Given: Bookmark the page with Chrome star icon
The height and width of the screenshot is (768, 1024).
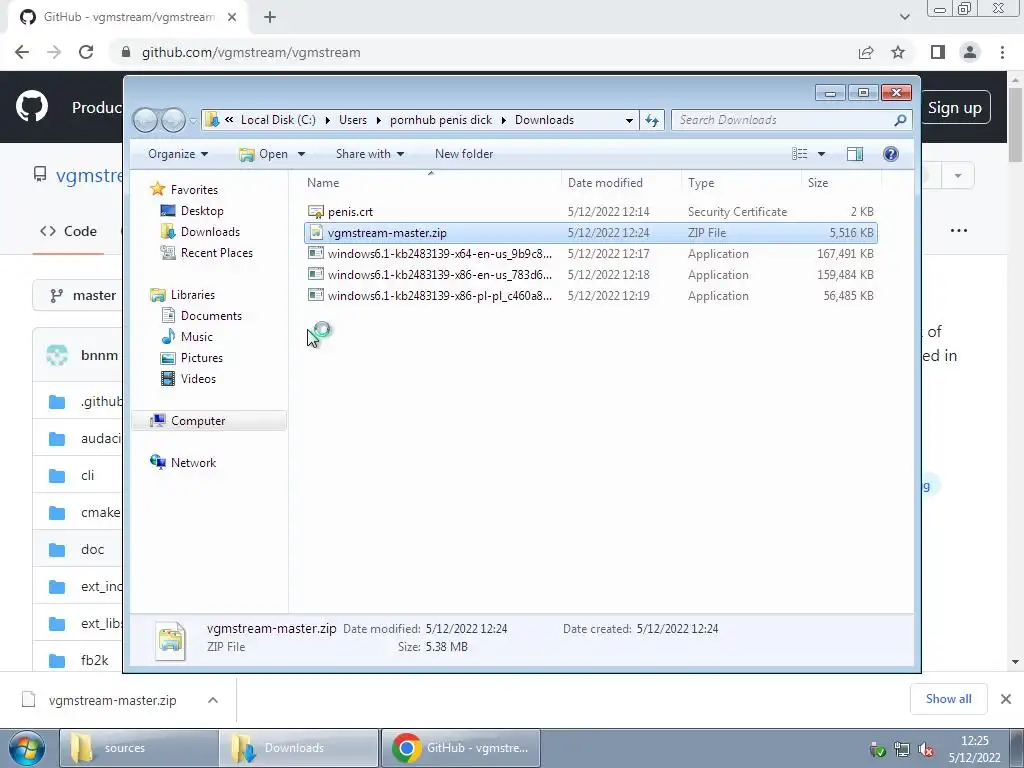Looking at the screenshot, I should (x=898, y=52).
